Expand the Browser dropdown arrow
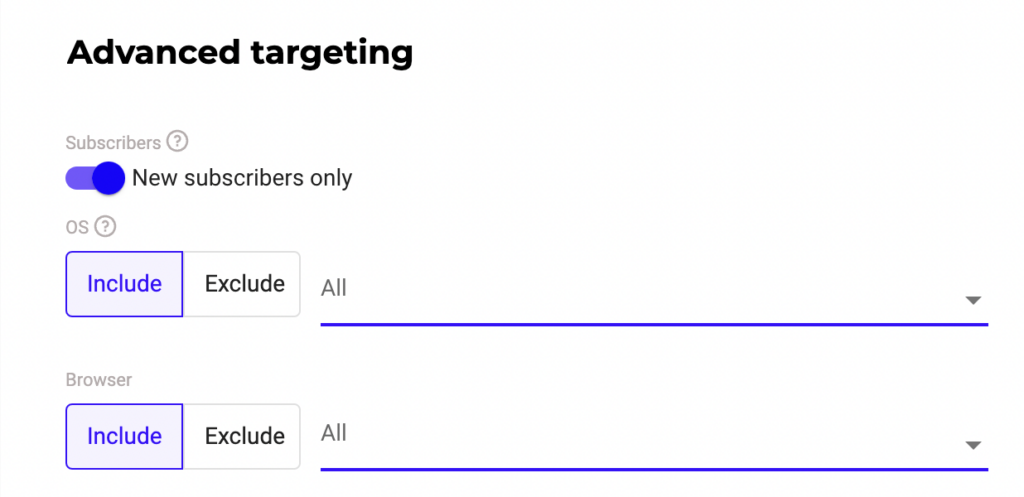The height and width of the screenshot is (497, 1024). click(973, 445)
